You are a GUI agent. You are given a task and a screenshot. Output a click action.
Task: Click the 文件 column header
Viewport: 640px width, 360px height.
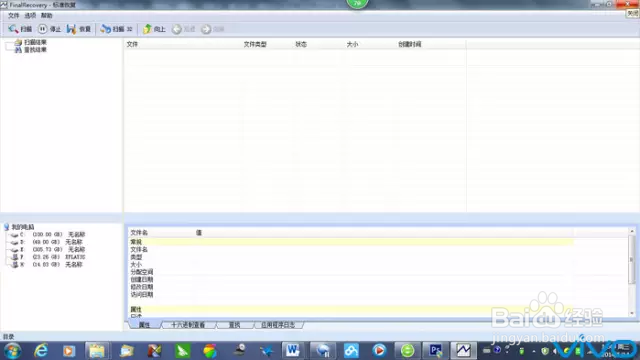pos(132,44)
